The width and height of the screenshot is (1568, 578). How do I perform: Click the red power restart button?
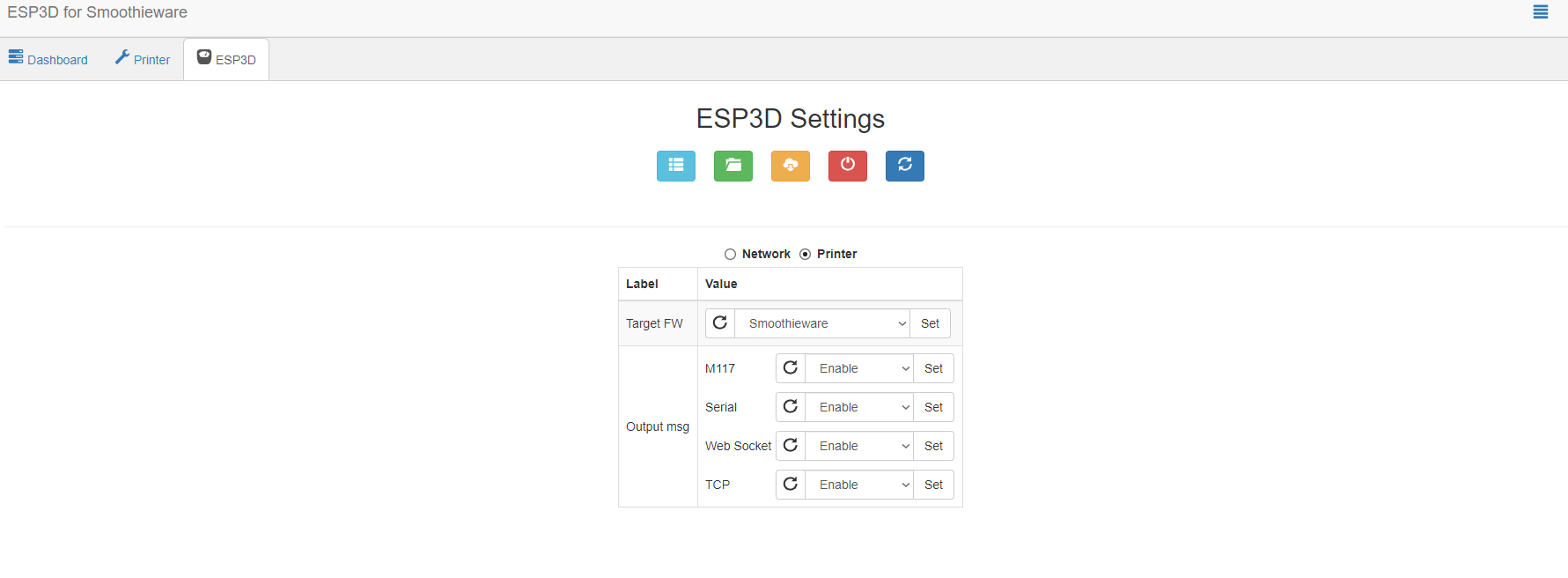[848, 166]
